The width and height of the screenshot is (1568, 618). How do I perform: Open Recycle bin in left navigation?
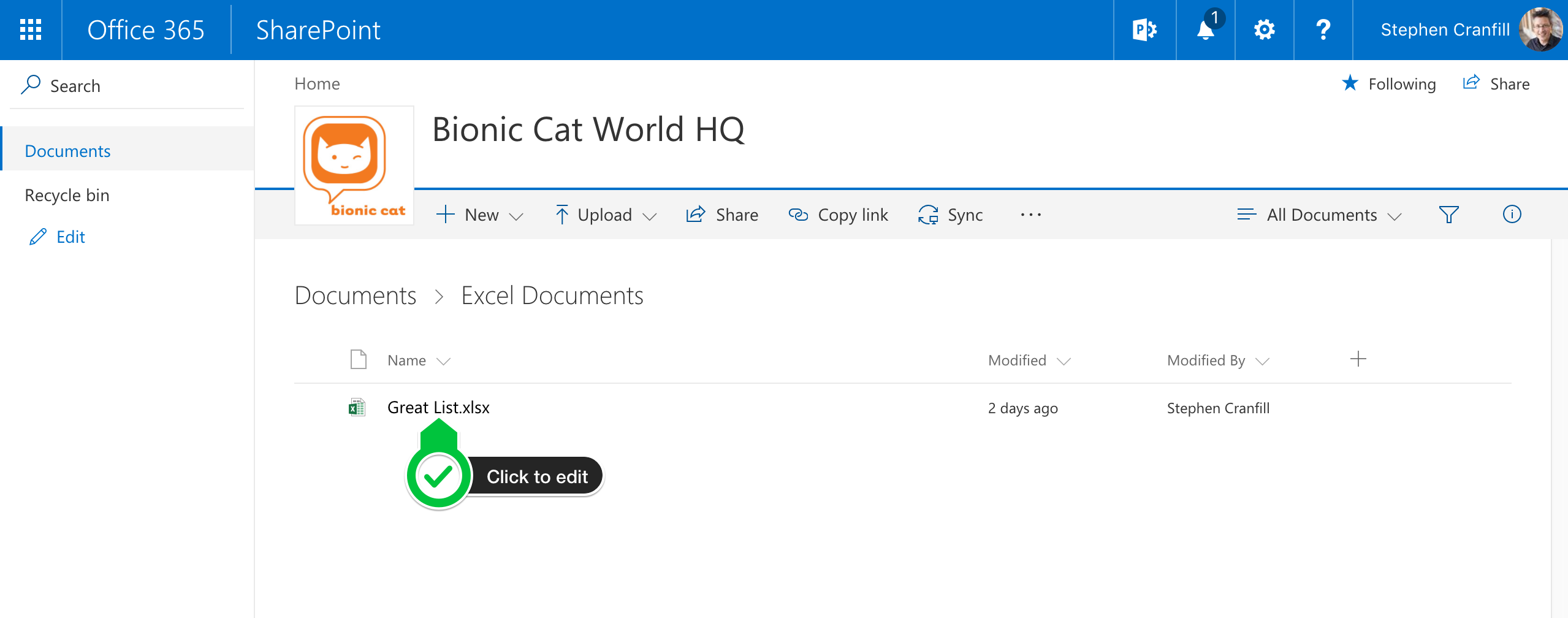(67, 195)
